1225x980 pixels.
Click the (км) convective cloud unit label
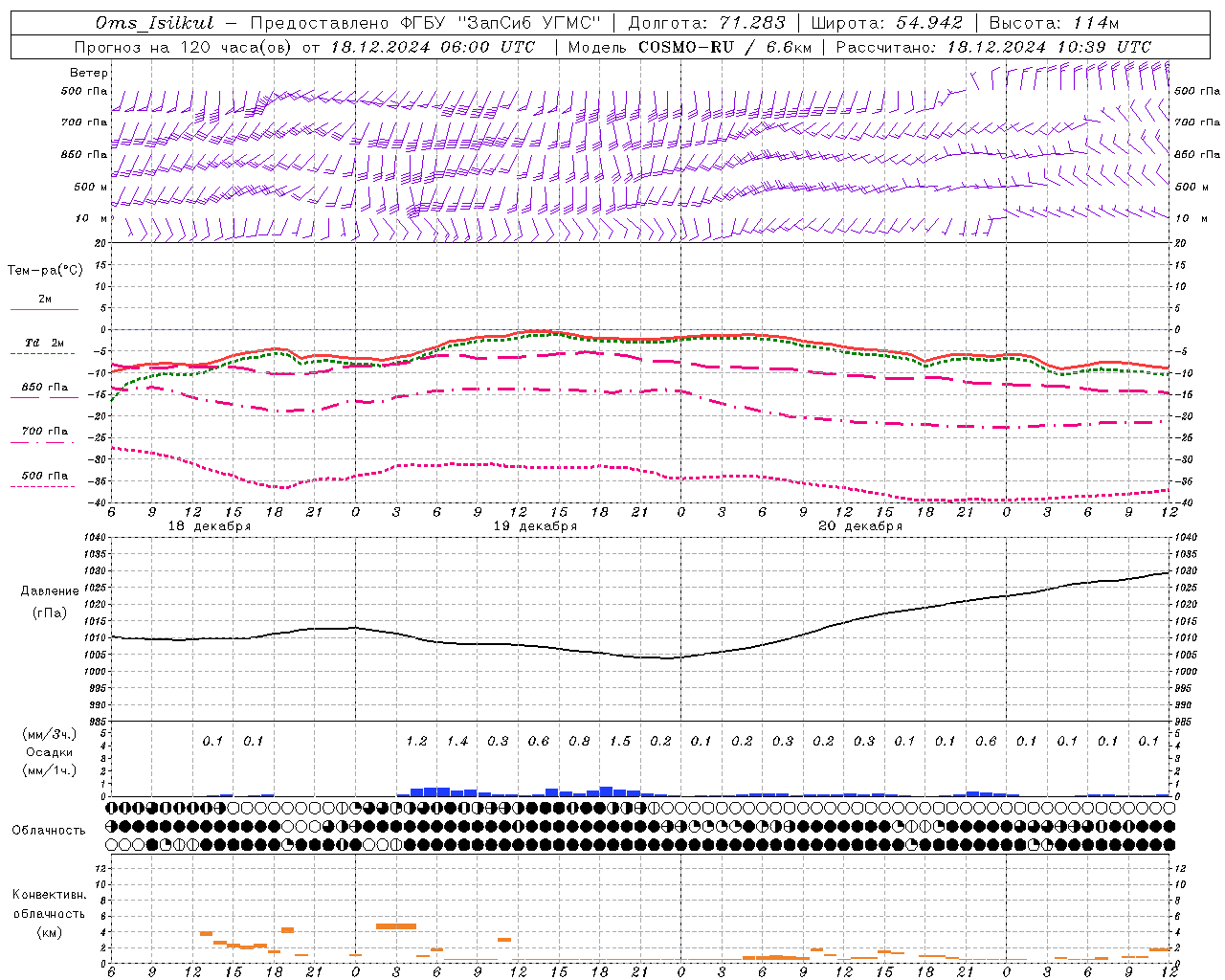coord(49,932)
